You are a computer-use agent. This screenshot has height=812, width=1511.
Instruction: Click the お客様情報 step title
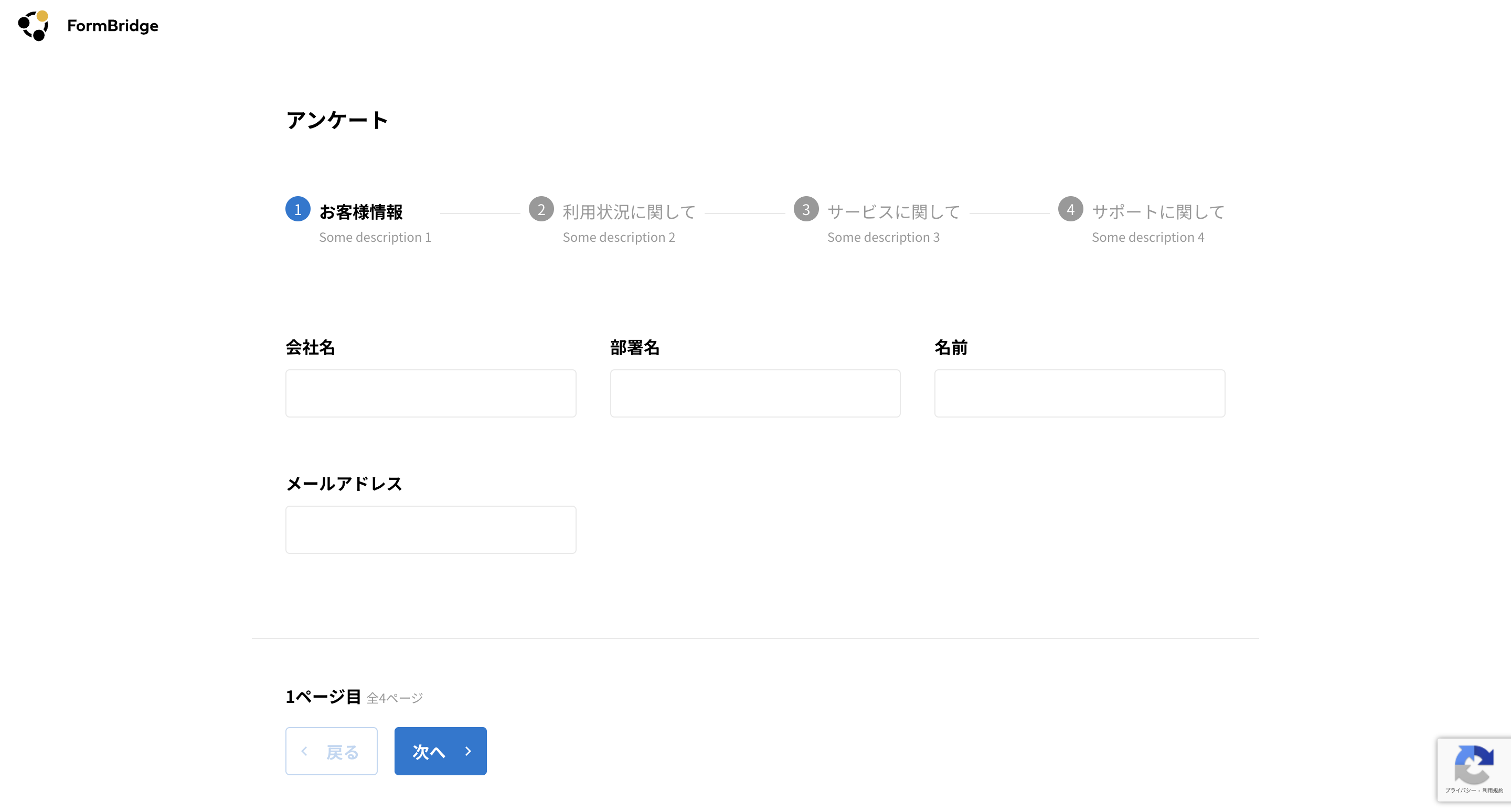point(361,211)
